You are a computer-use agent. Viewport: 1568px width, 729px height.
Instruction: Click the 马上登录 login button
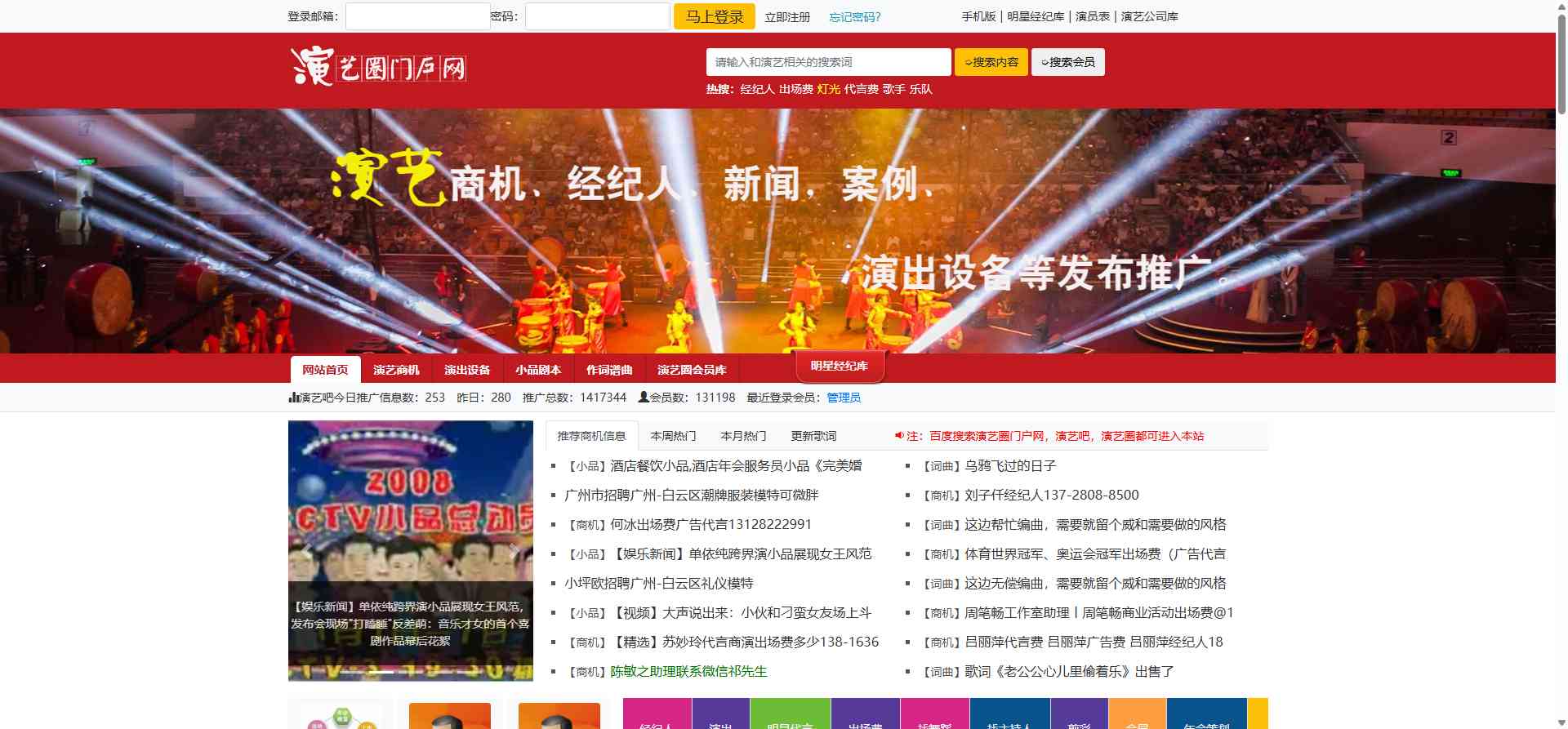(715, 16)
